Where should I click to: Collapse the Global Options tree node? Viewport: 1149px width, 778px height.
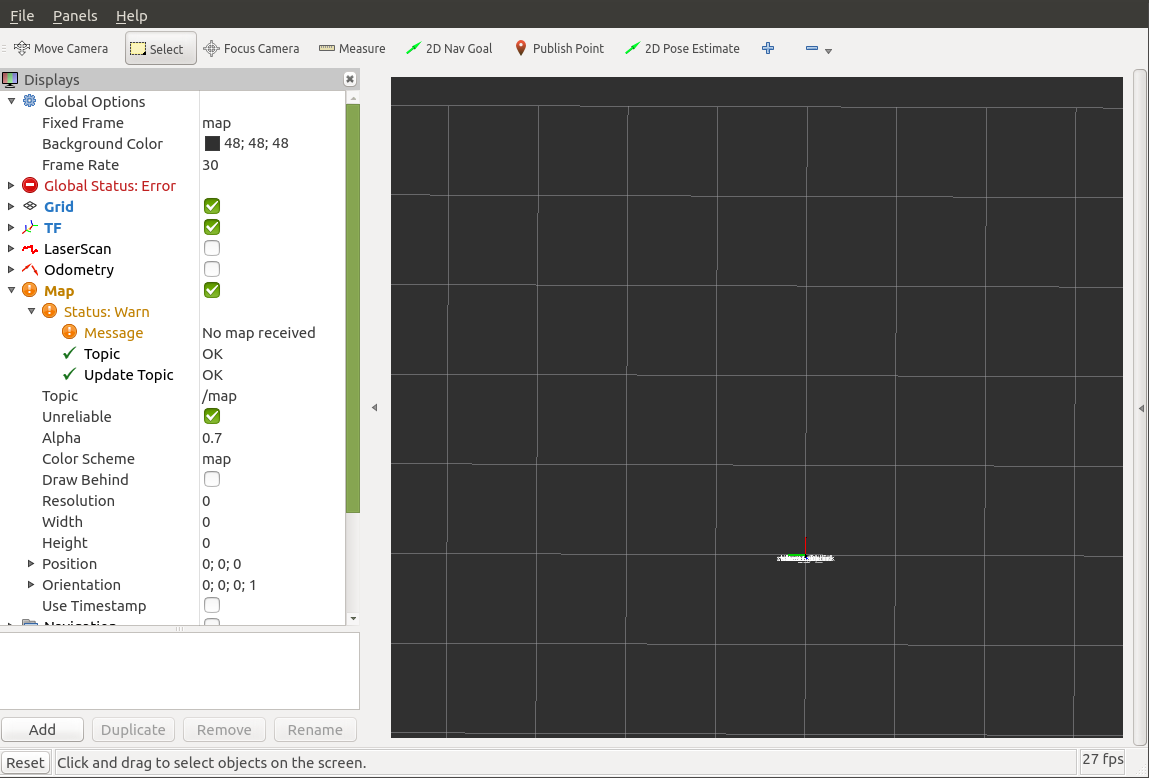tap(11, 101)
